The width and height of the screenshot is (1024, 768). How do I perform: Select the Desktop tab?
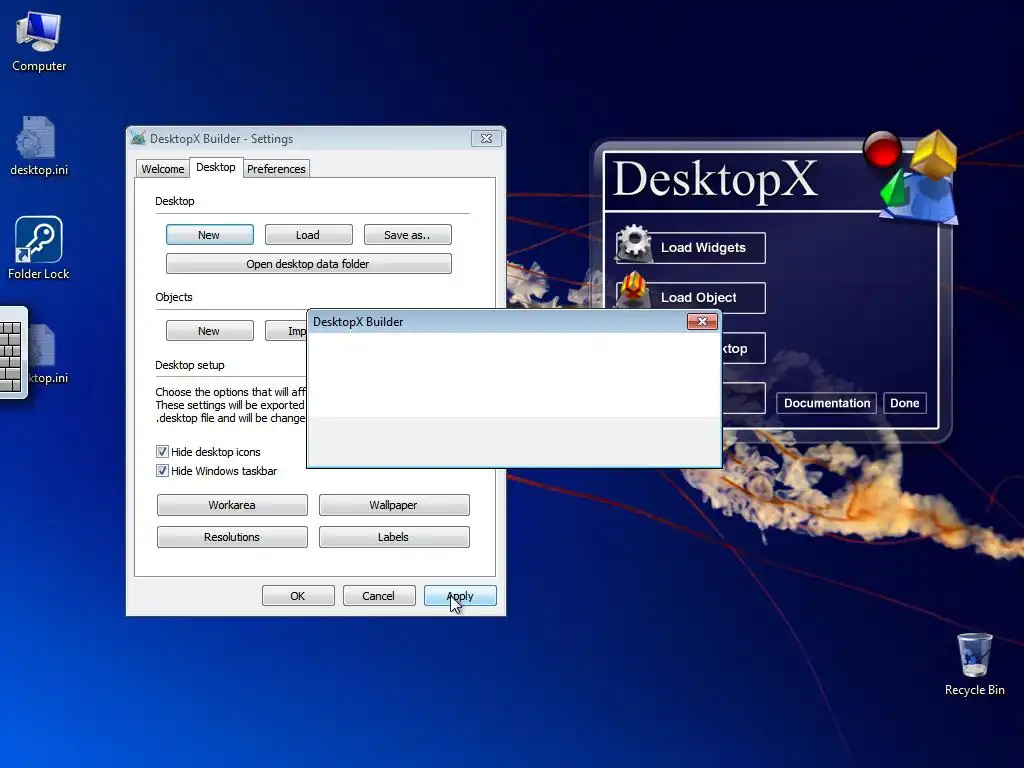[x=216, y=167]
